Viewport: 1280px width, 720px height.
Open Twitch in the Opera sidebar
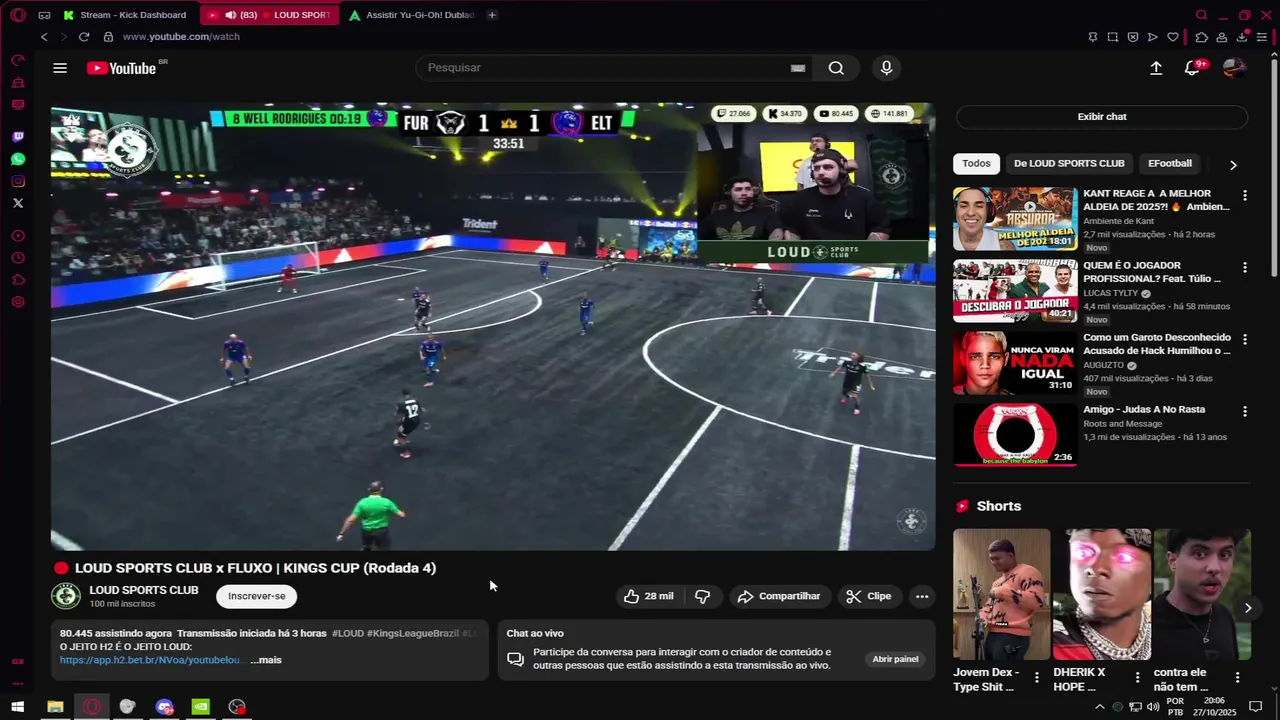coord(18,137)
